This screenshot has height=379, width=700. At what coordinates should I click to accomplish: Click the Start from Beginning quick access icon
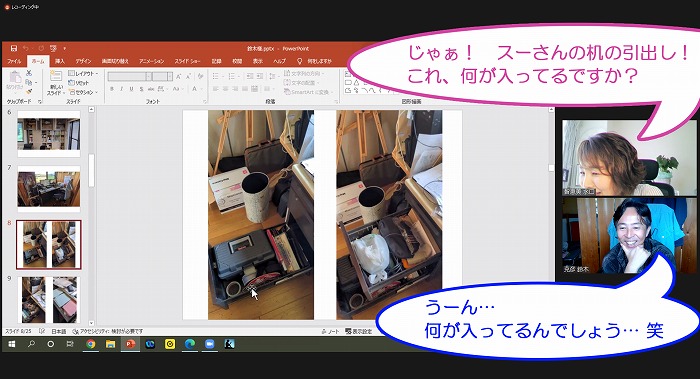click(54, 48)
